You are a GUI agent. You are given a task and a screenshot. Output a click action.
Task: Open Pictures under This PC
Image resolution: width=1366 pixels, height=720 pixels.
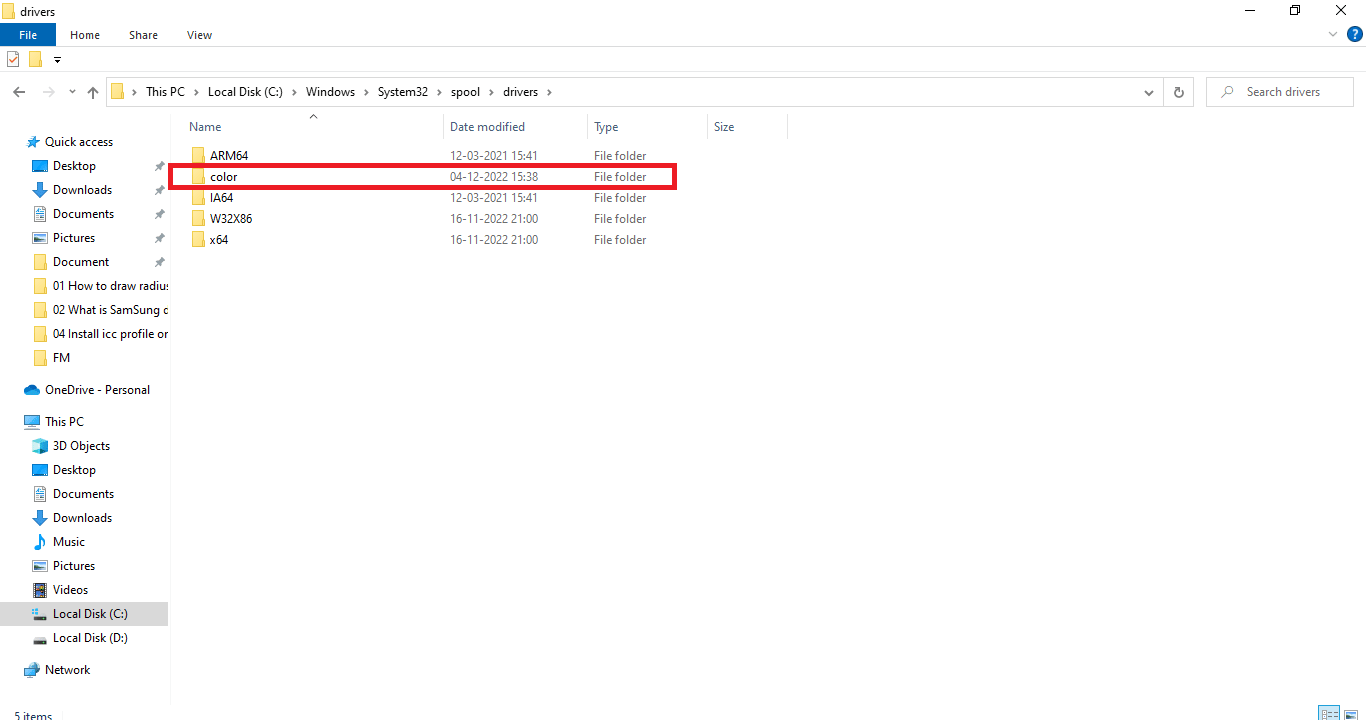(x=74, y=566)
